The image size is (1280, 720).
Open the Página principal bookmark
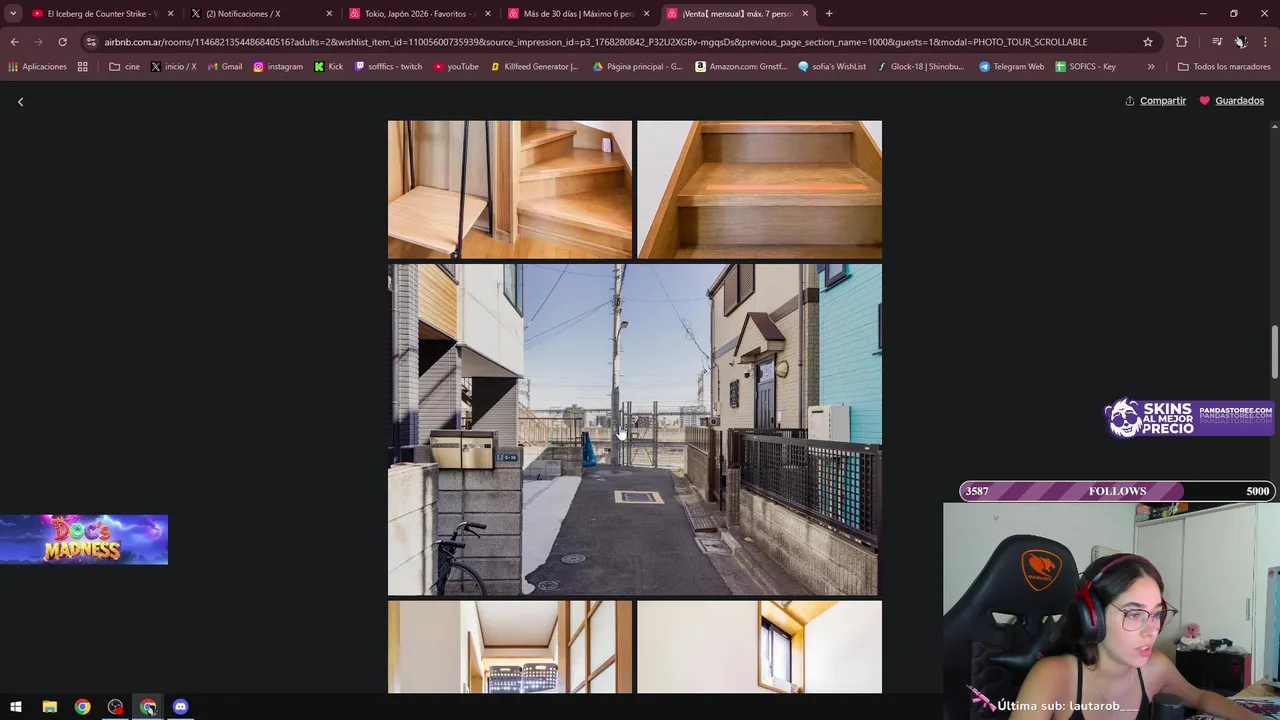[637, 67]
